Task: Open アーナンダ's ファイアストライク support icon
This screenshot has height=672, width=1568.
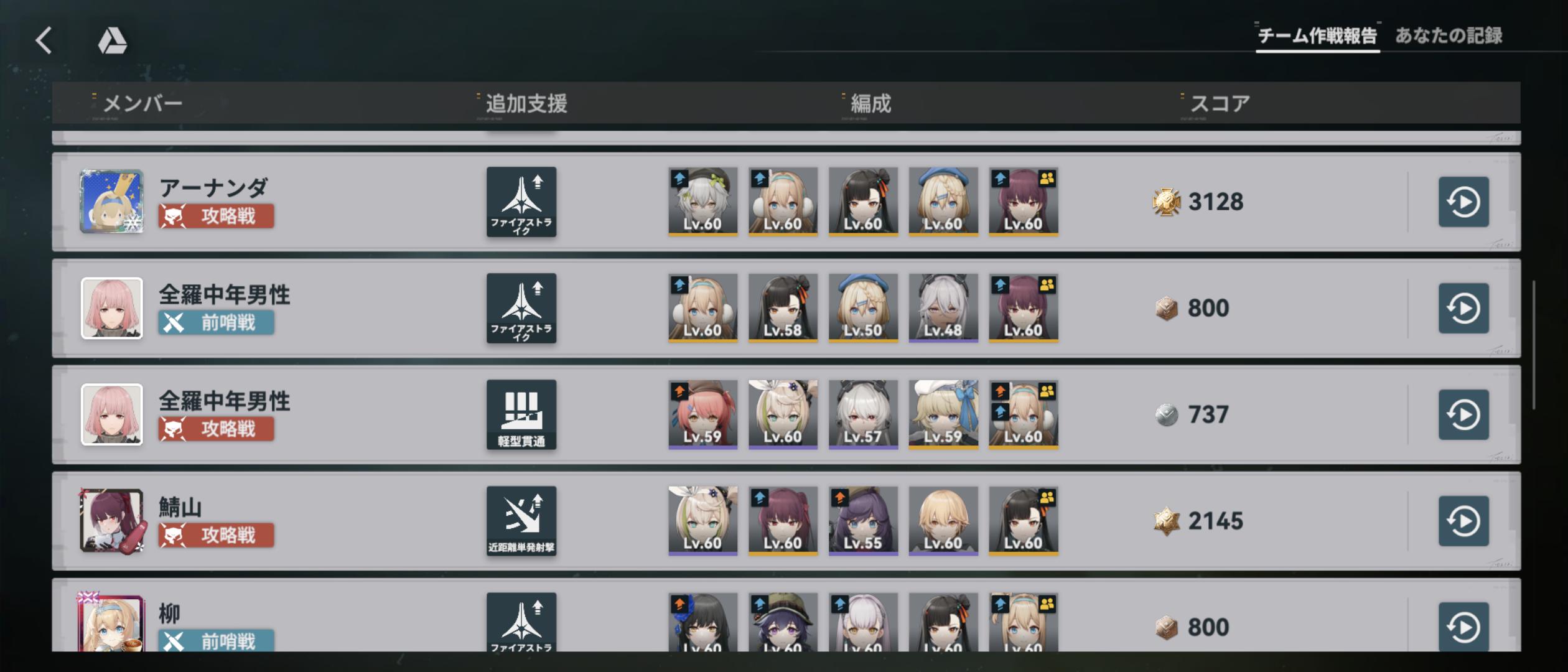Action: click(x=521, y=202)
